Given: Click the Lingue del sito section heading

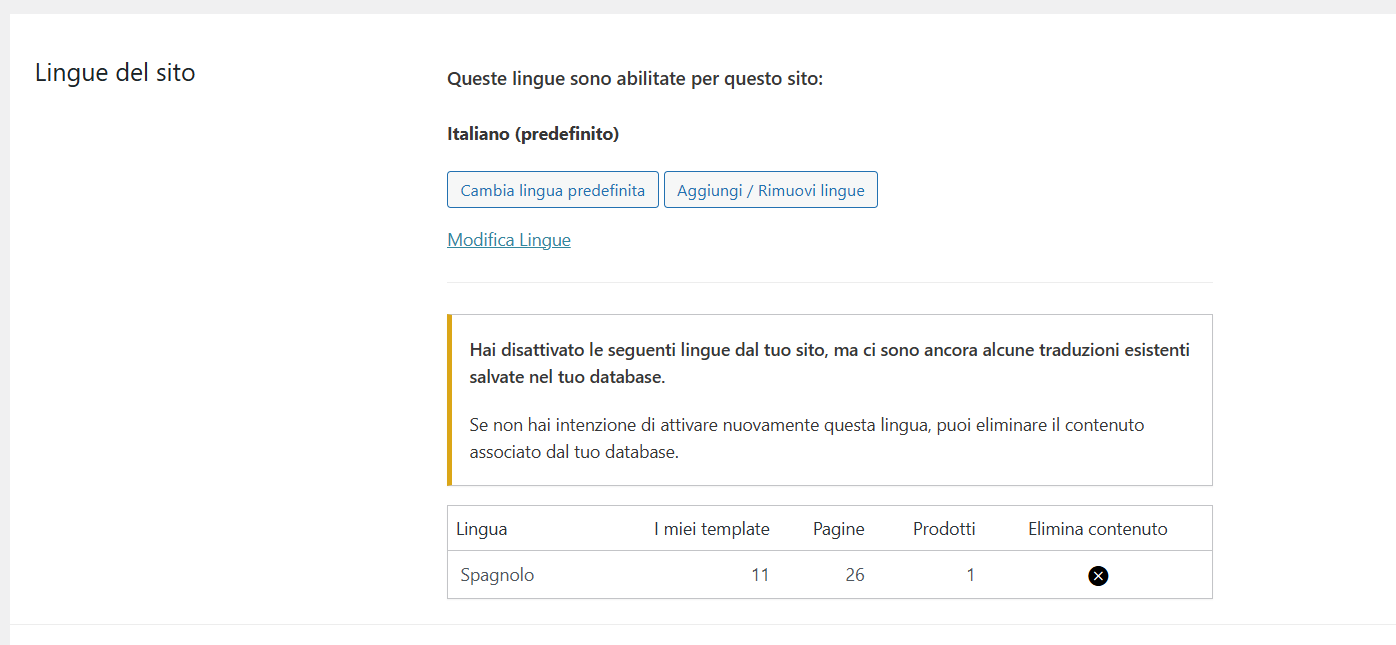Looking at the screenshot, I should [115, 73].
